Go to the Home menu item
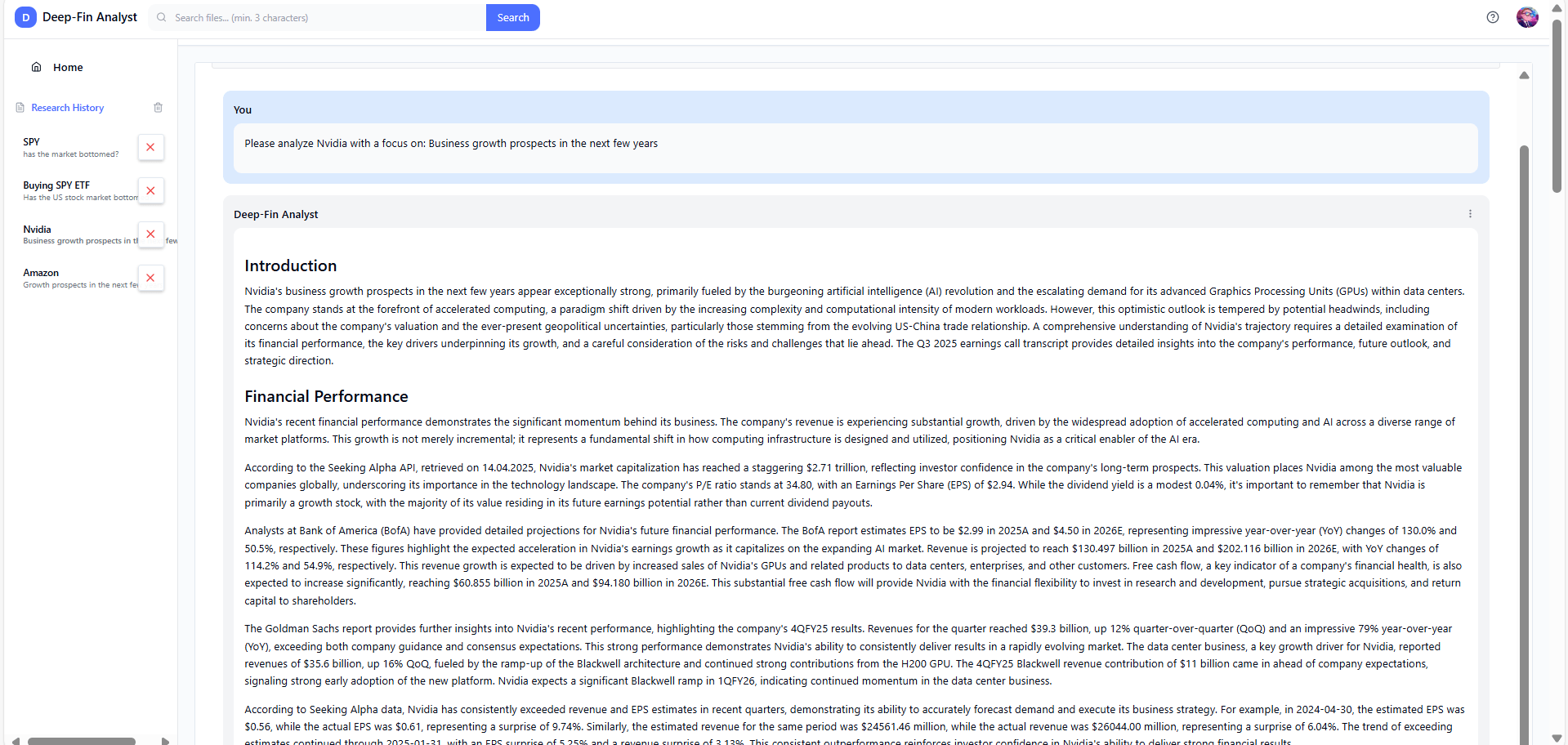Screen dimensions: 1568x745 click(x=68, y=67)
